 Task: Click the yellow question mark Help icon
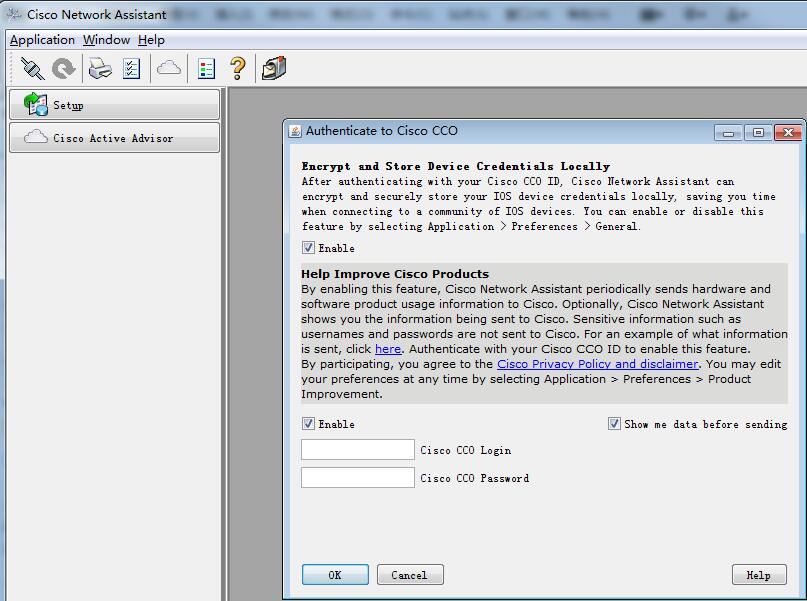(x=237, y=68)
